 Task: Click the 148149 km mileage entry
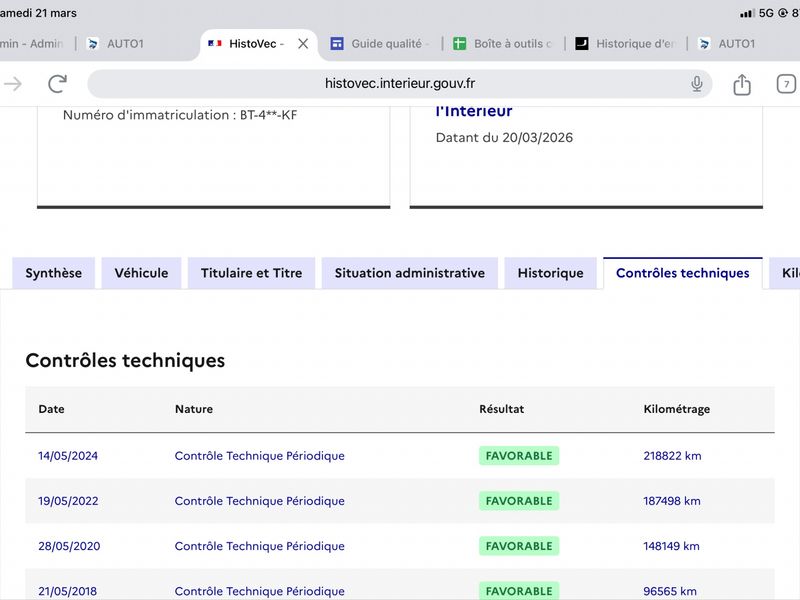(671, 546)
